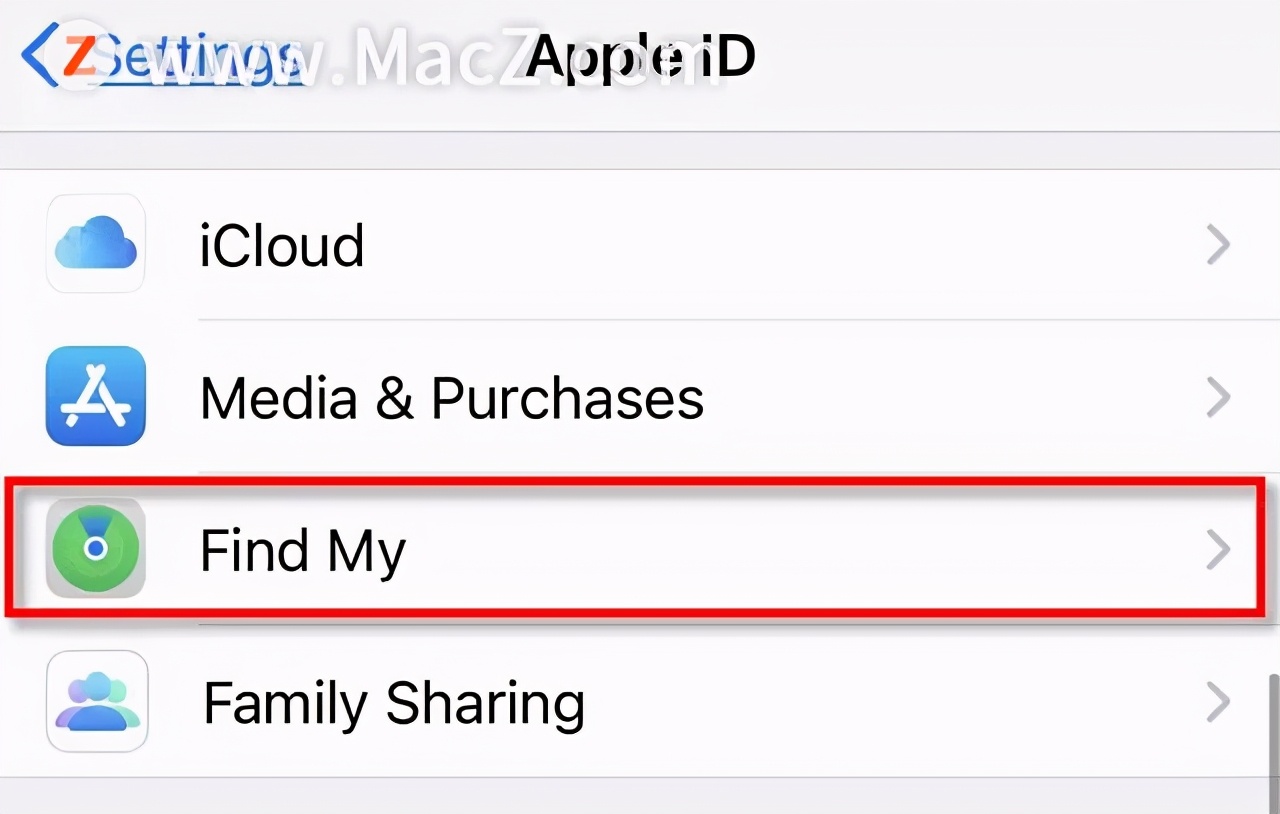The image size is (1280, 814).
Task: Click the Apple ID page title
Action: (640, 55)
